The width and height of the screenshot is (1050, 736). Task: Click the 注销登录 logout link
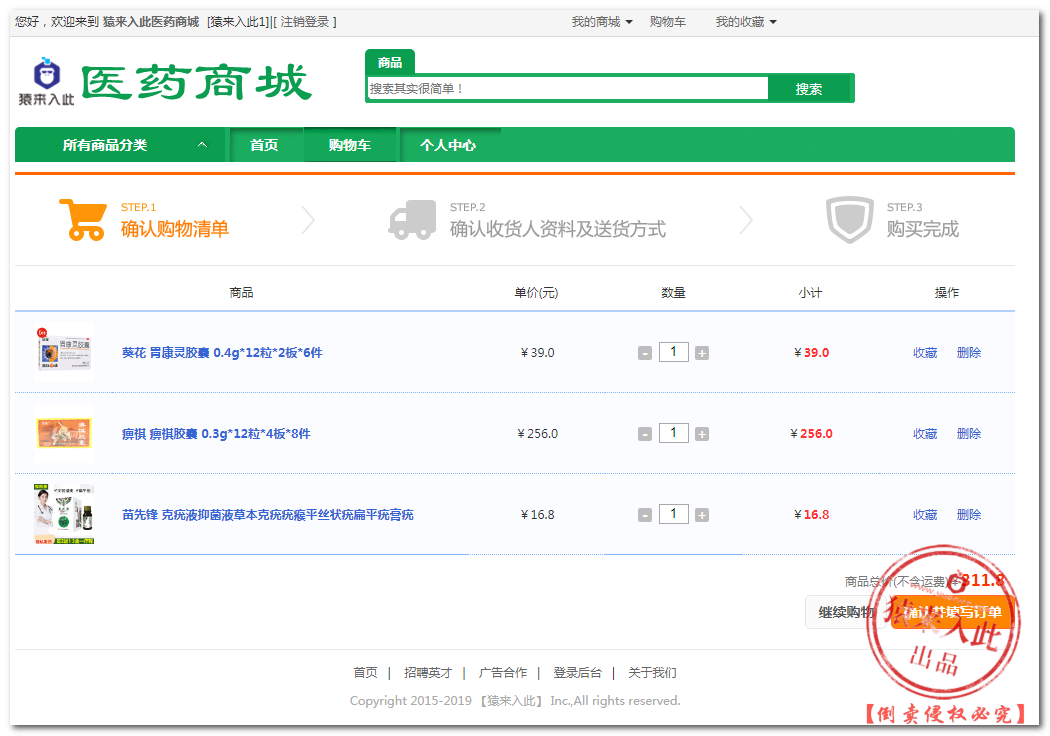(305, 22)
